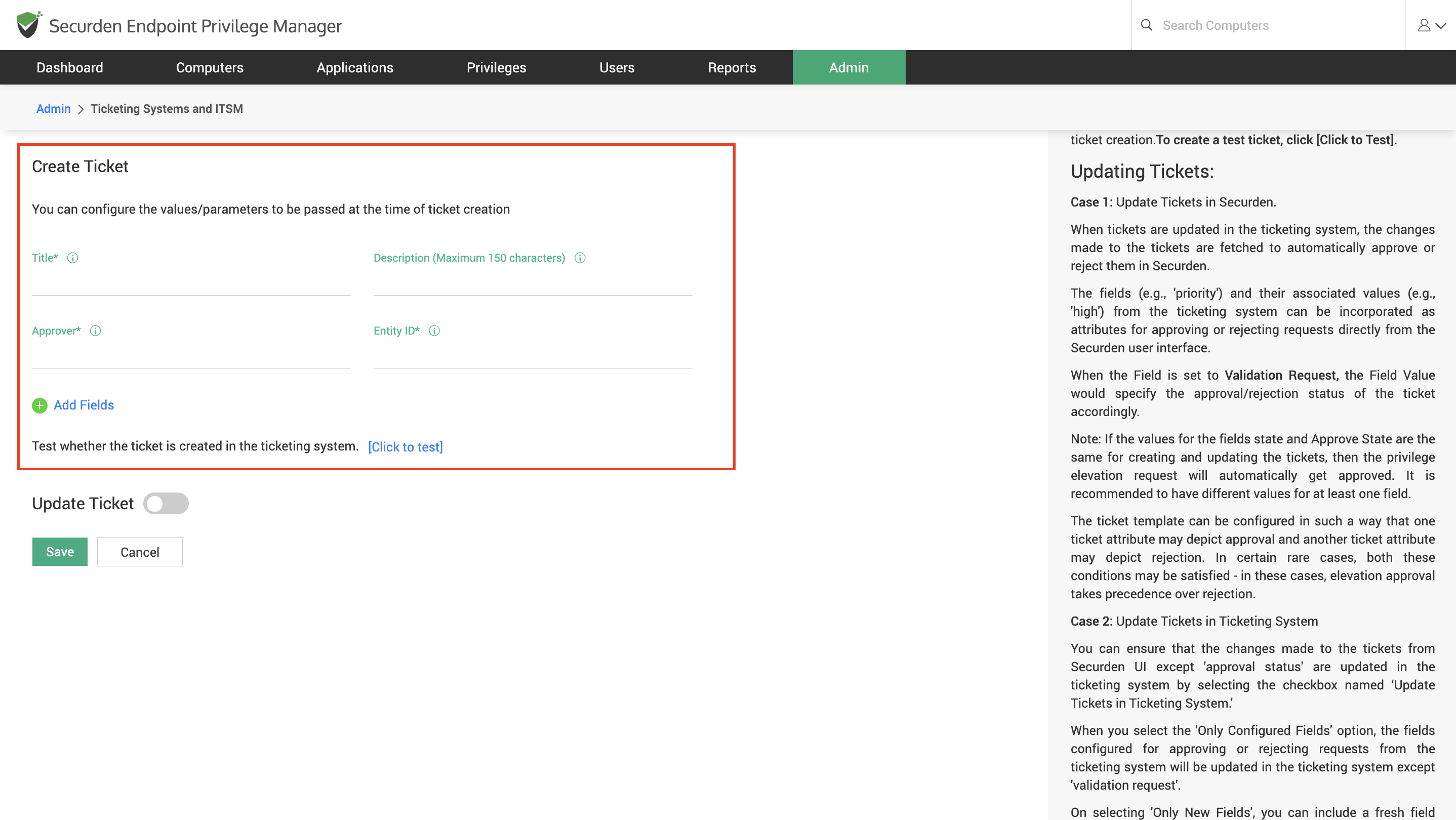This screenshot has height=820, width=1456.
Task: Click the 'Updating Tickets:' help heading
Action: (x=1142, y=171)
